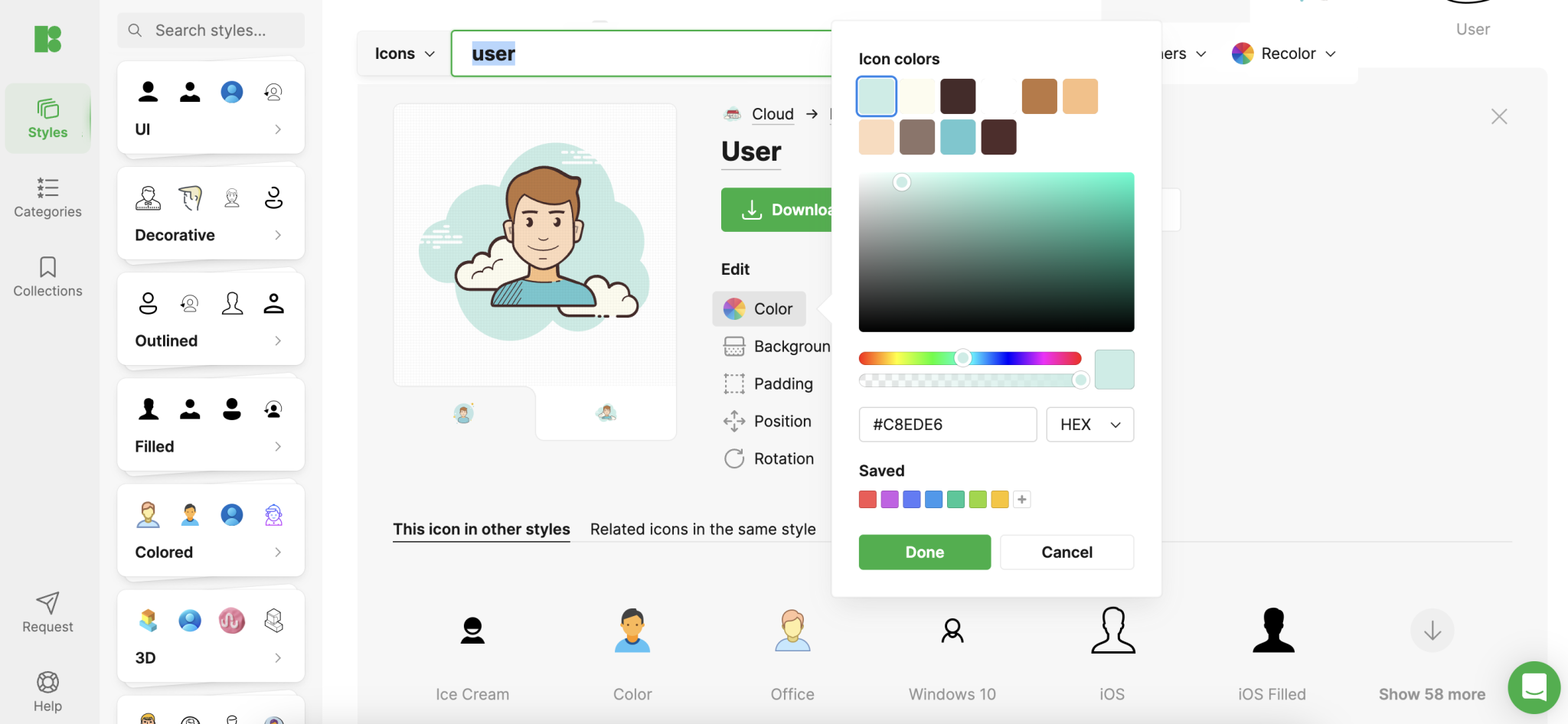Open the Categories panel

(x=47, y=197)
